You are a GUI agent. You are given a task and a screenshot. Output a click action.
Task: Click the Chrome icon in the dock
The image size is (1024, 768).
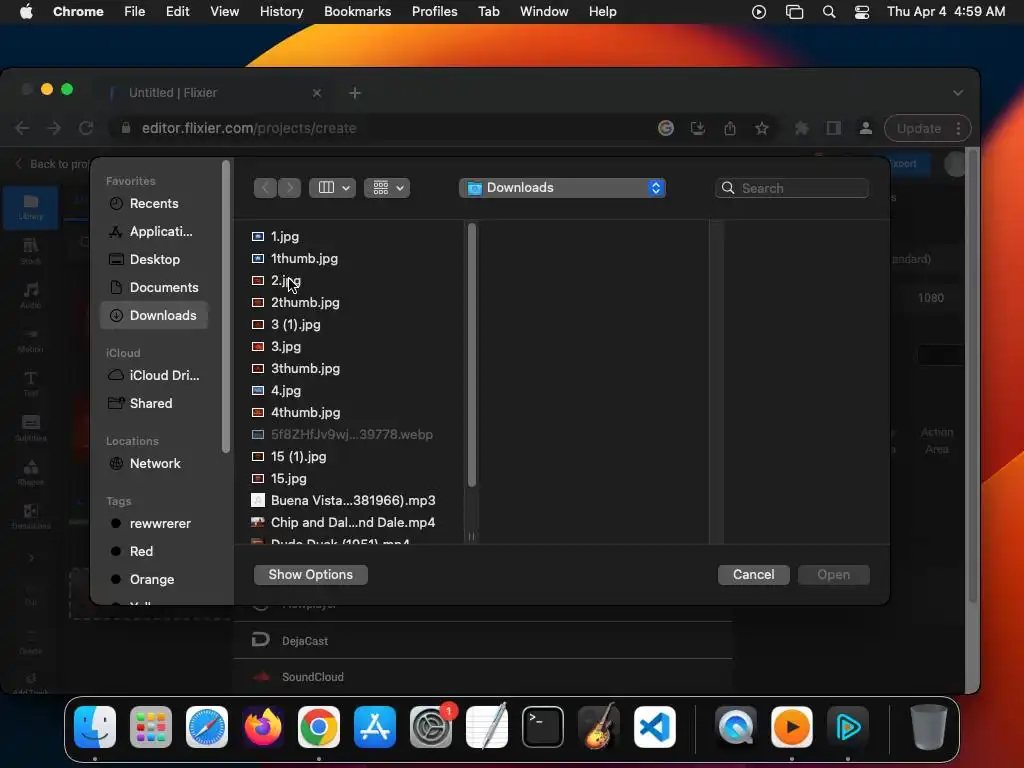pos(319,727)
